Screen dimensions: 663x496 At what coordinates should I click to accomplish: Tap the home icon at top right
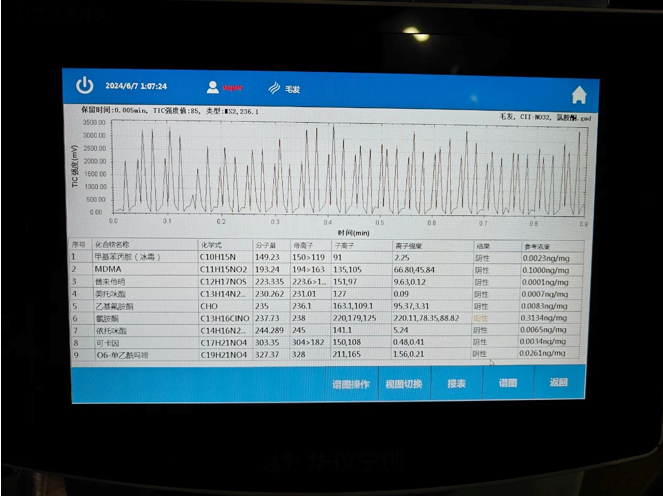pos(578,95)
